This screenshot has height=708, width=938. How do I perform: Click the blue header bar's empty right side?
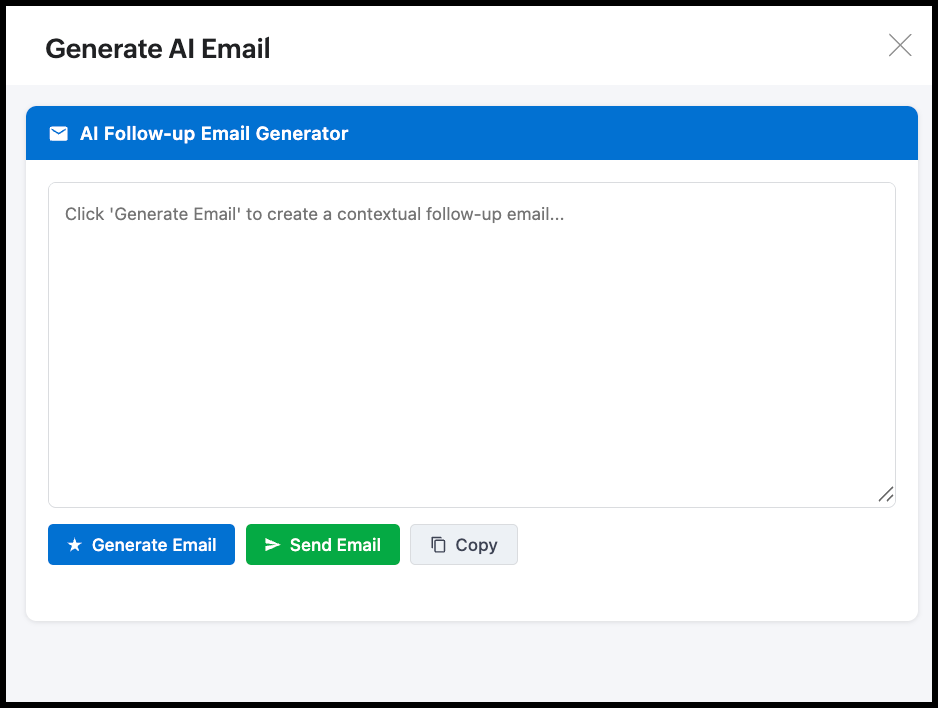(x=700, y=133)
